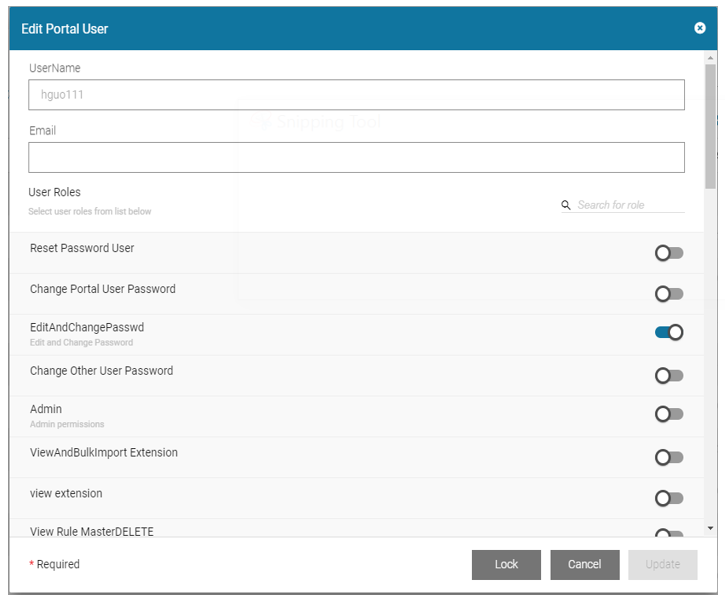Image resolution: width=725 pixels, height=602 pixels.
Task: Click the Lock button
Action: pyautogui.click(x=506, y=565)
